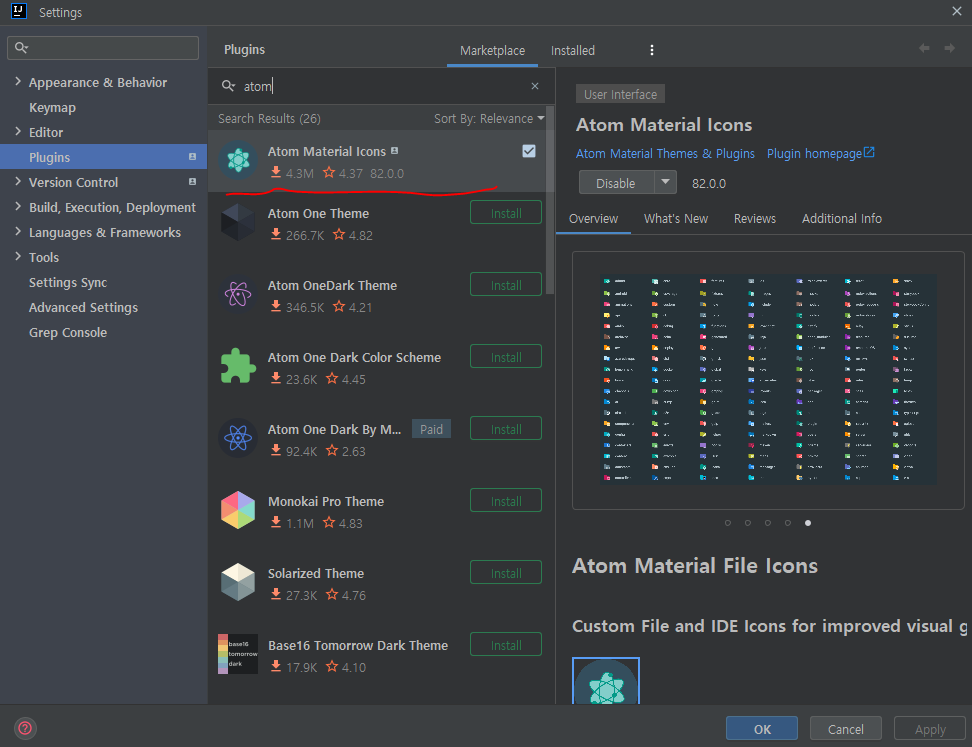This screenshot has height=747, width=972.
Task: Install the Base16 Tomorrow Dark Theme plugin
Action: (x=506, y=644)
